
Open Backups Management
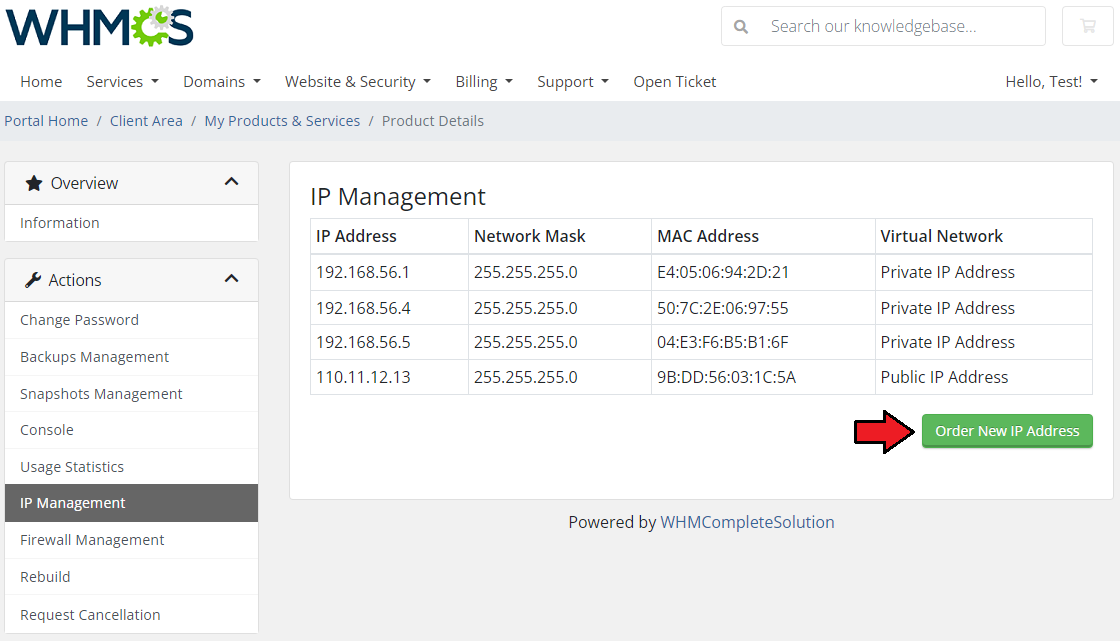click(x=131, y=357)
